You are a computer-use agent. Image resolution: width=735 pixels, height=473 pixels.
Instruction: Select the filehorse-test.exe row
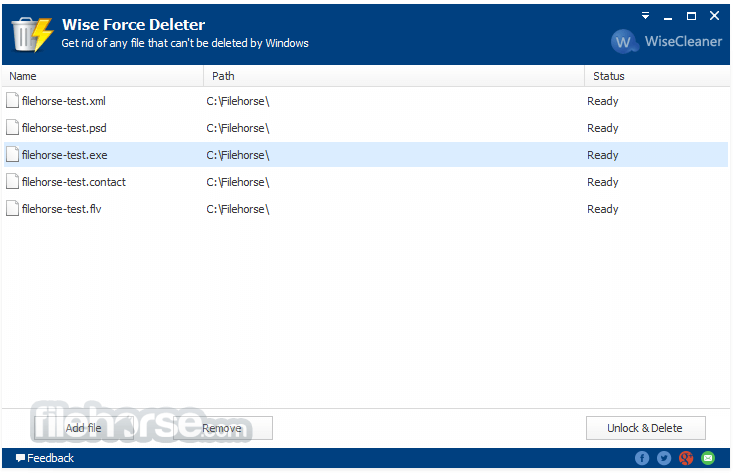click(x=366, y=155)
